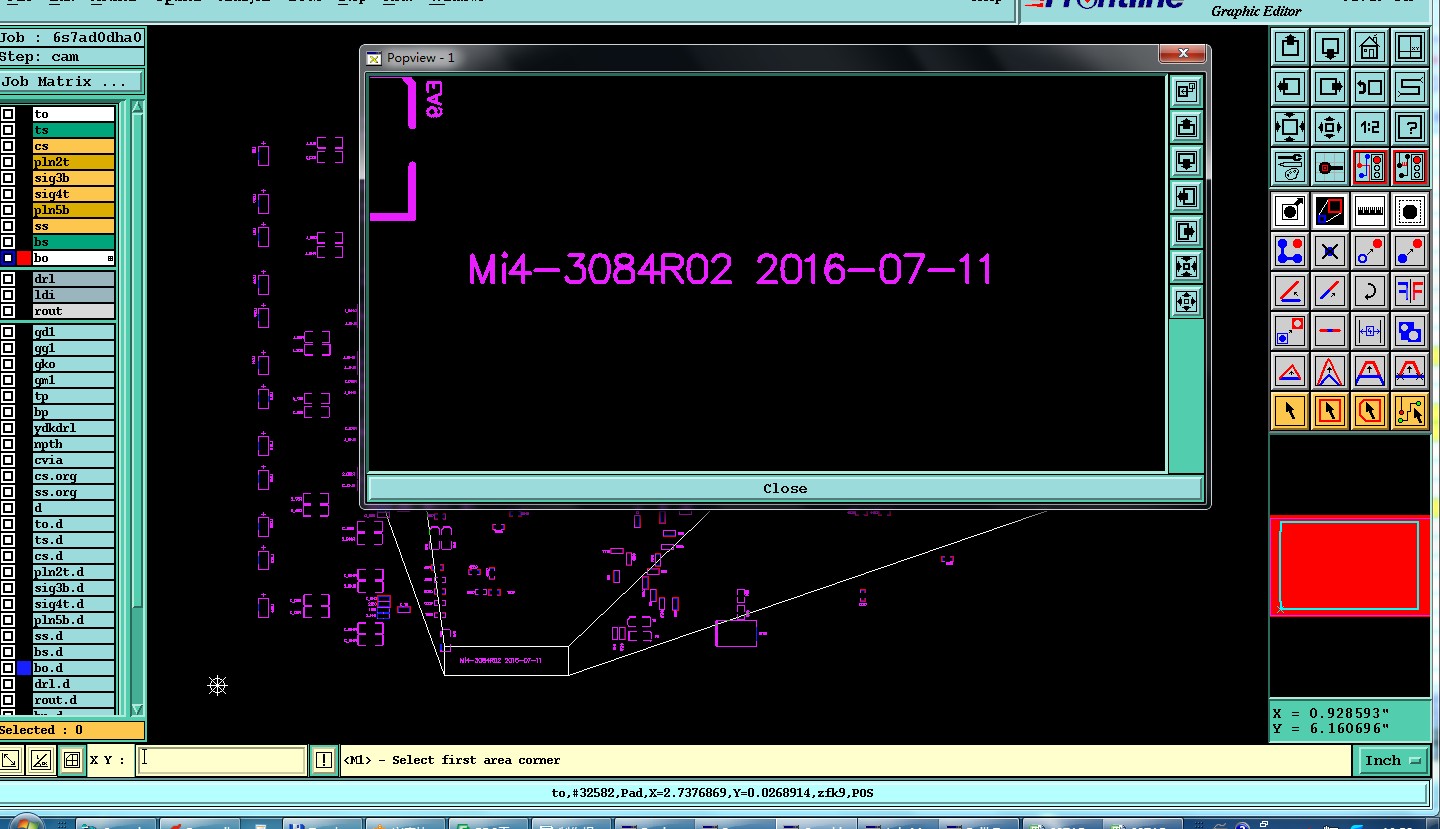Select the layer name sig3b.d
The height and width of the screenshot is (829, 1440).
pyautogui.click(x=73, y=588)
